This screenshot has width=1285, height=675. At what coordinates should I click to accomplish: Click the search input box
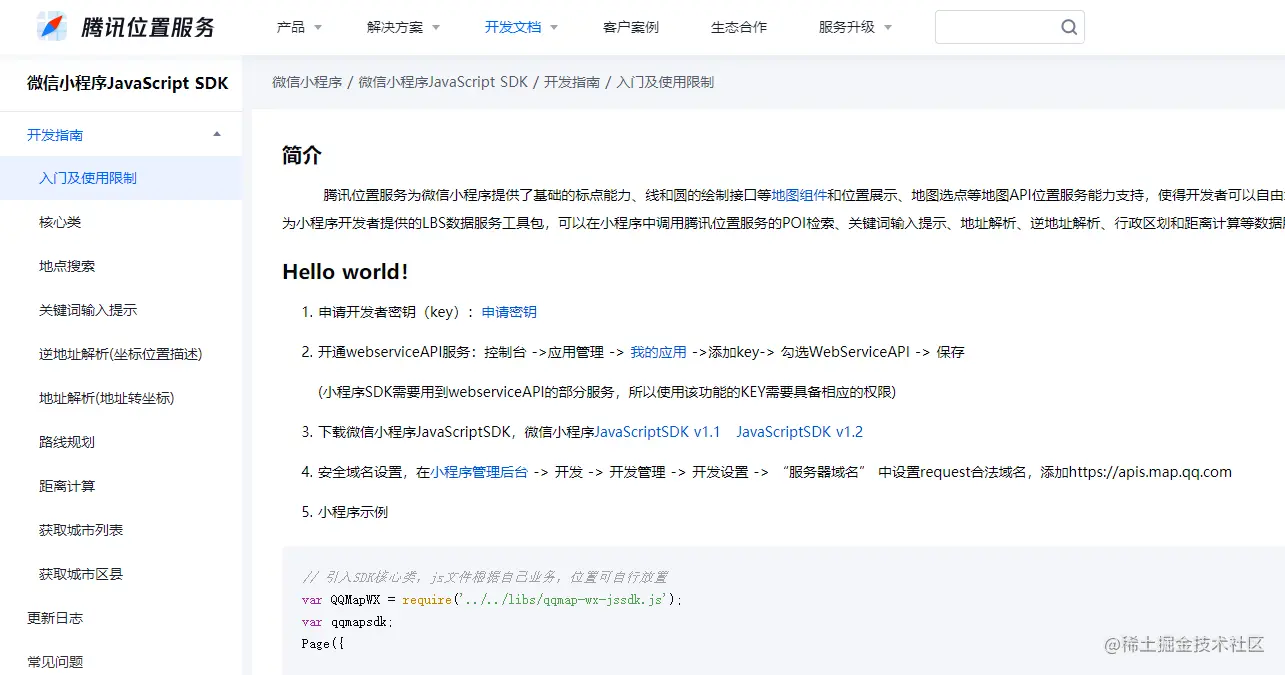(x=1009, y=27)
